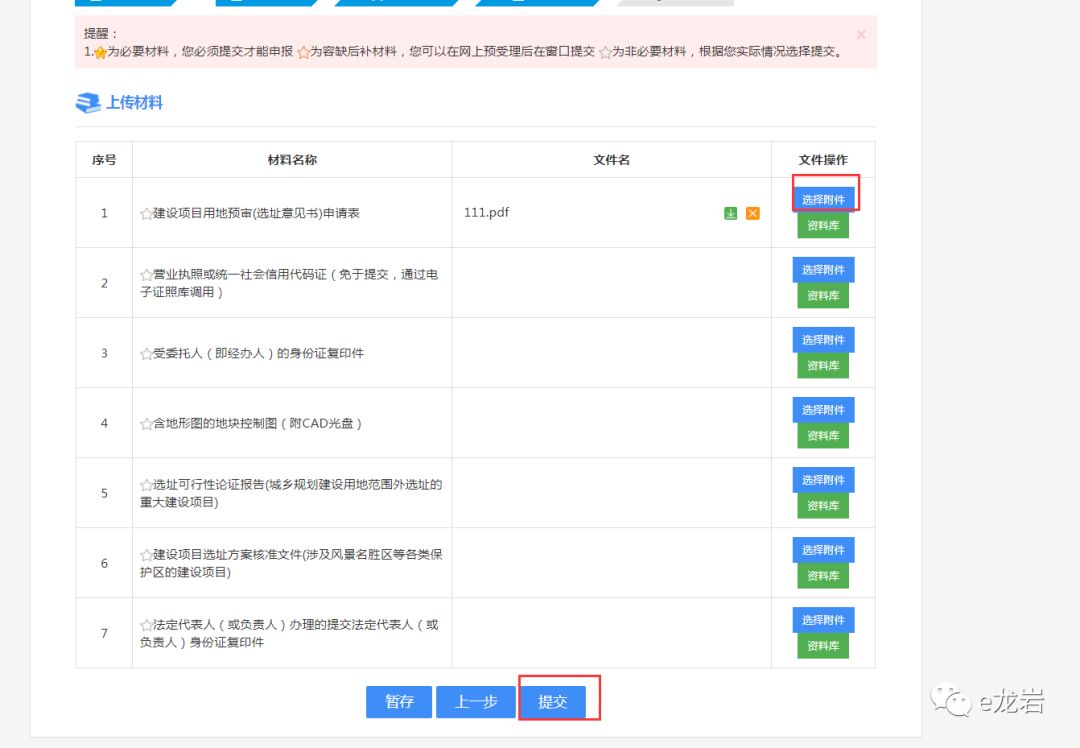Dismiss the pink reminder notice
Image resolution: width=1080 pixels, height=748 pixels.
pyautogui.click(x=861, y=34)
